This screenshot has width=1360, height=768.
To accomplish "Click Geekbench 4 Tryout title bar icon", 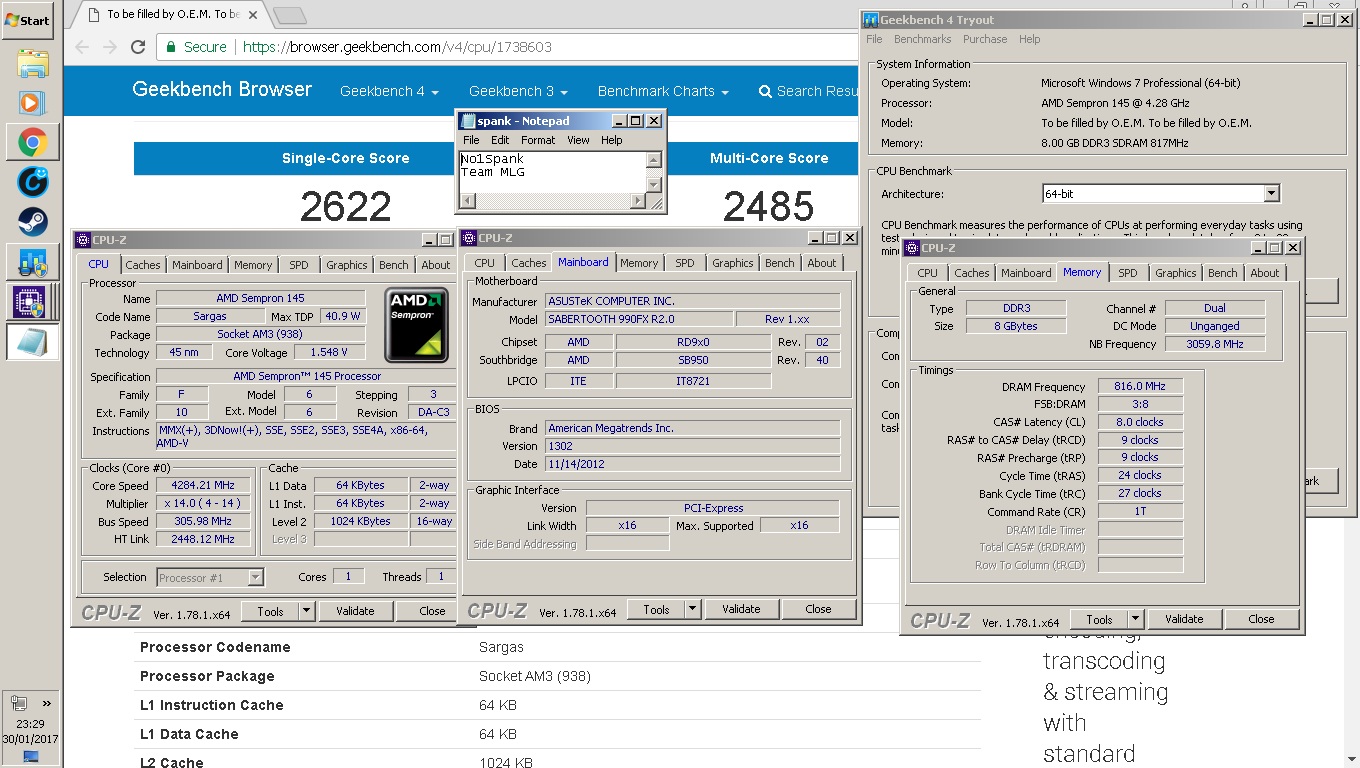I will tap(871, 20).
